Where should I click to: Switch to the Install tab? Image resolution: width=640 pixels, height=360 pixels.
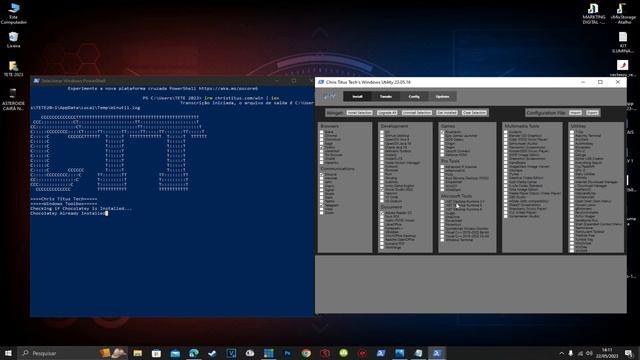[x=358, y=97]
